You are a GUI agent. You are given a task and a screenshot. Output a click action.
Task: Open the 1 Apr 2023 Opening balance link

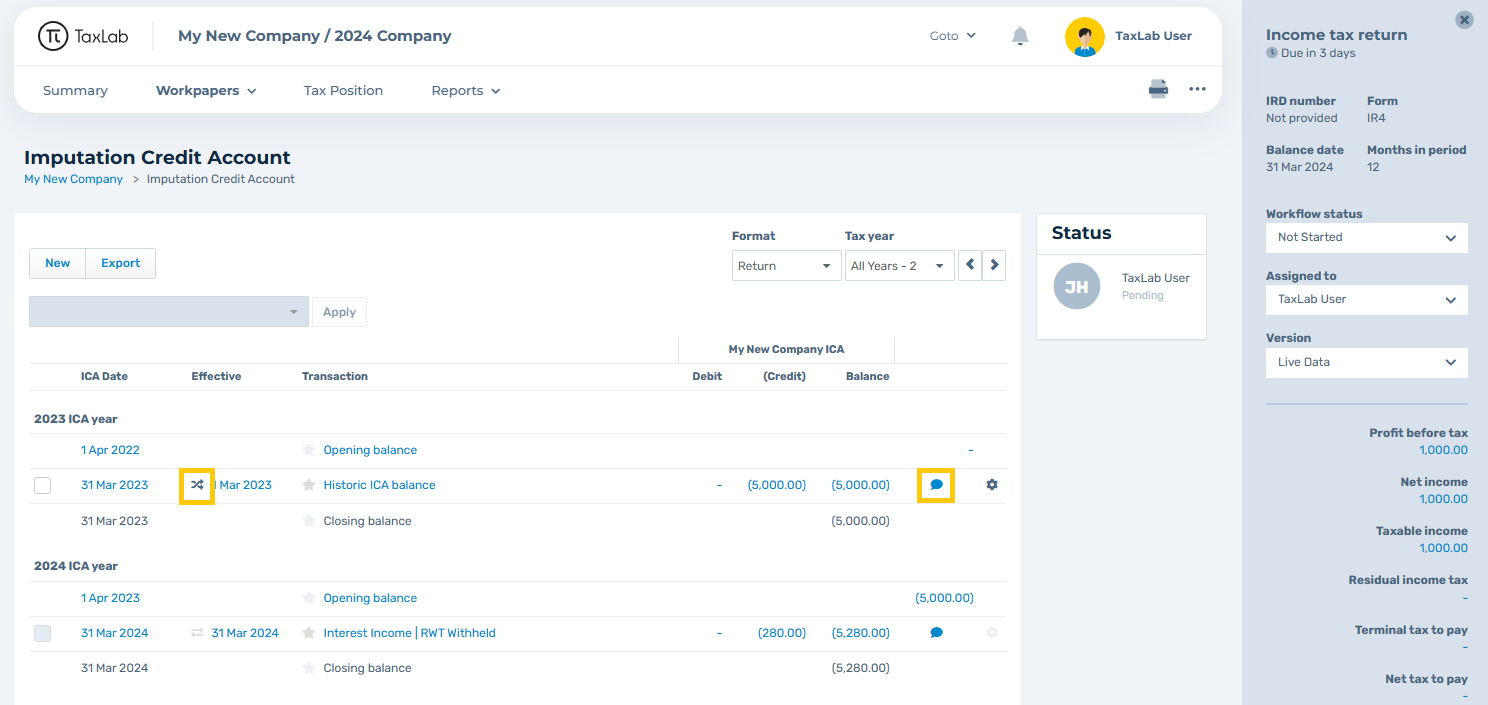[x=370, y=598]
